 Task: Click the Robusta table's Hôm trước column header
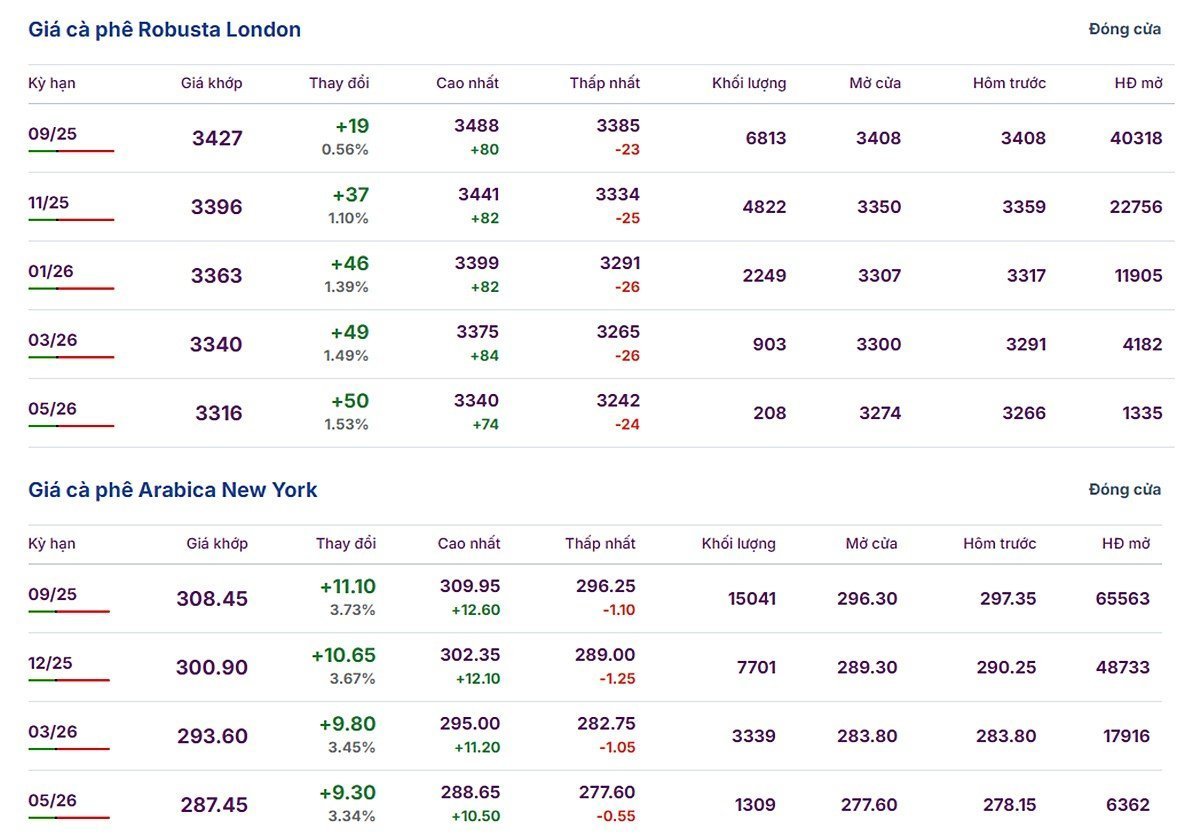pyautogui.click(x=1009, y=83)
